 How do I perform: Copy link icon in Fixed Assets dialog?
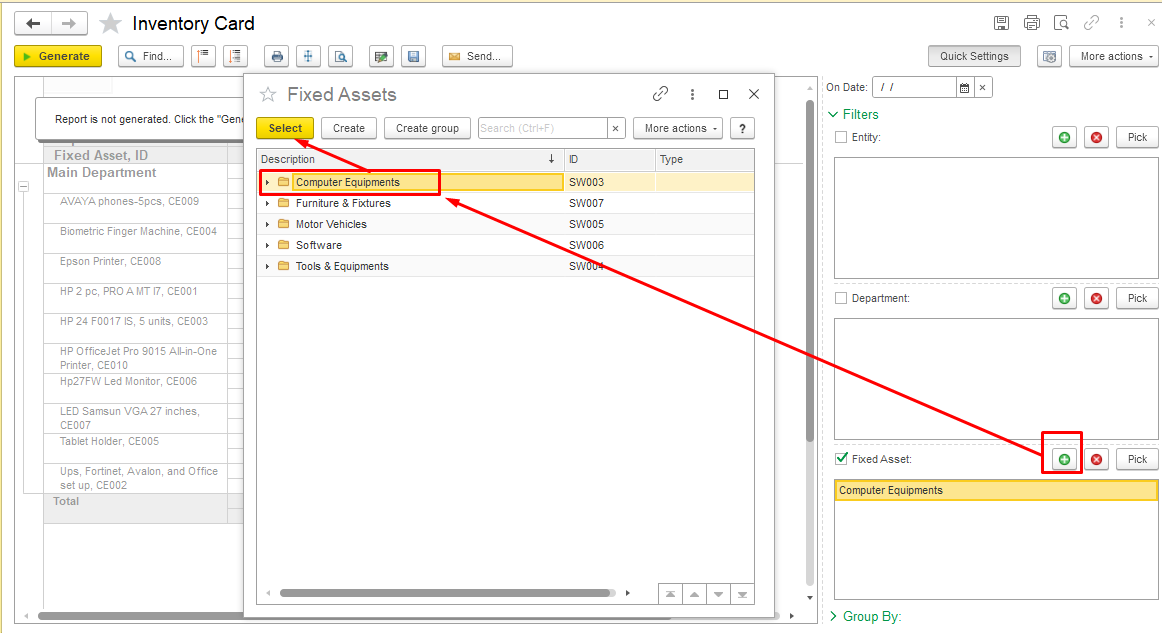click(x=660, y=94)
